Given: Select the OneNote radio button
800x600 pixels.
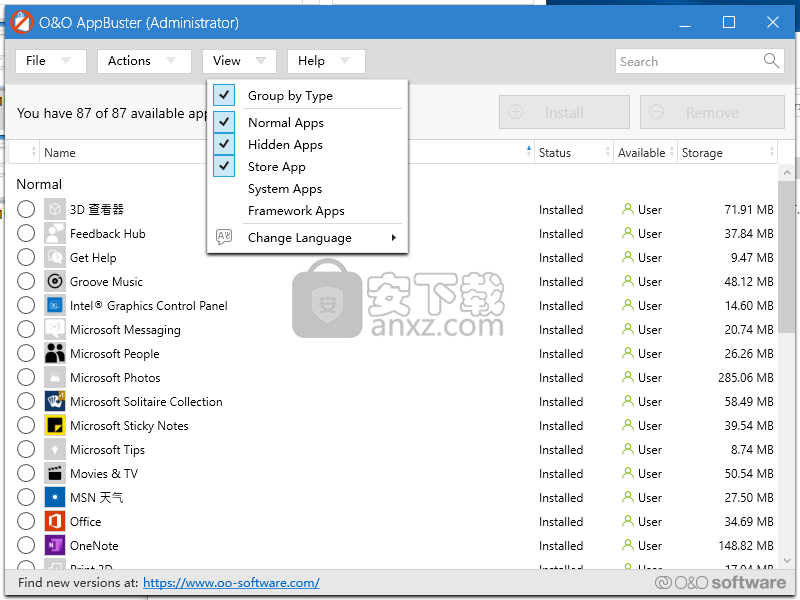Looking at the screenshot, I should pos(26,545).
